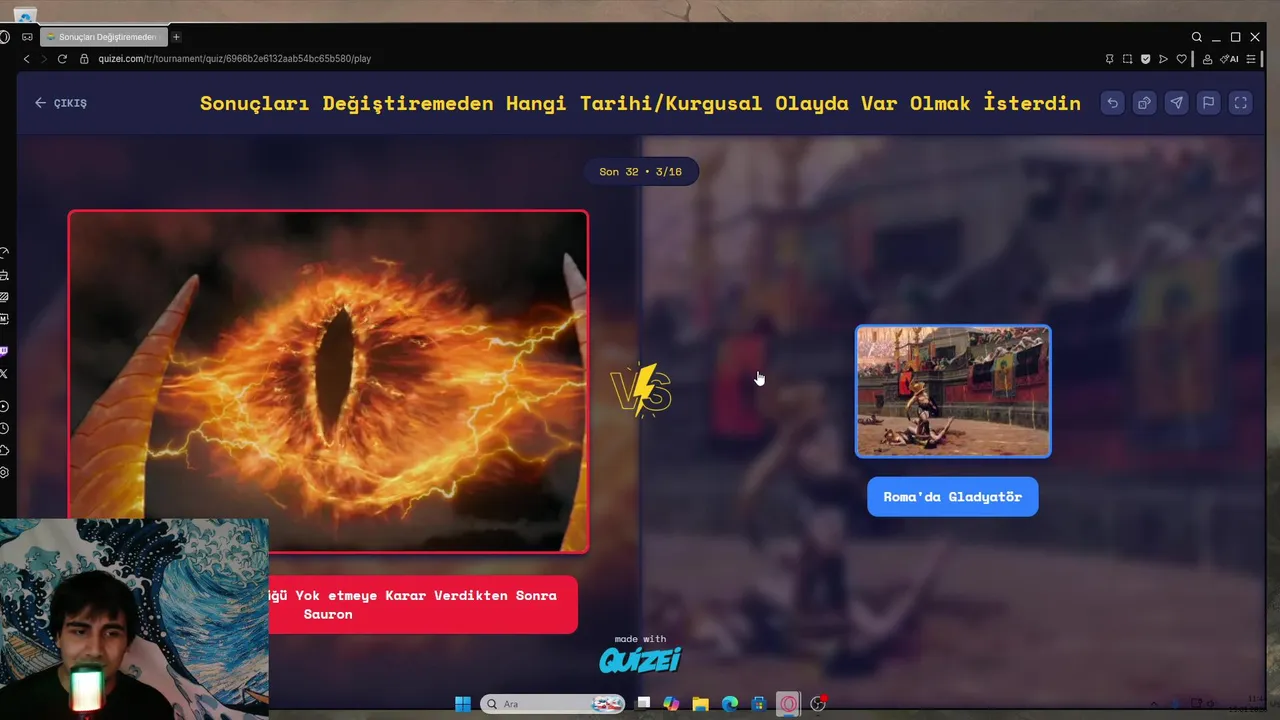Open OBS Studio from the taskbar
This screenshot has width=1280, height=720.
(x=818, y=704)
